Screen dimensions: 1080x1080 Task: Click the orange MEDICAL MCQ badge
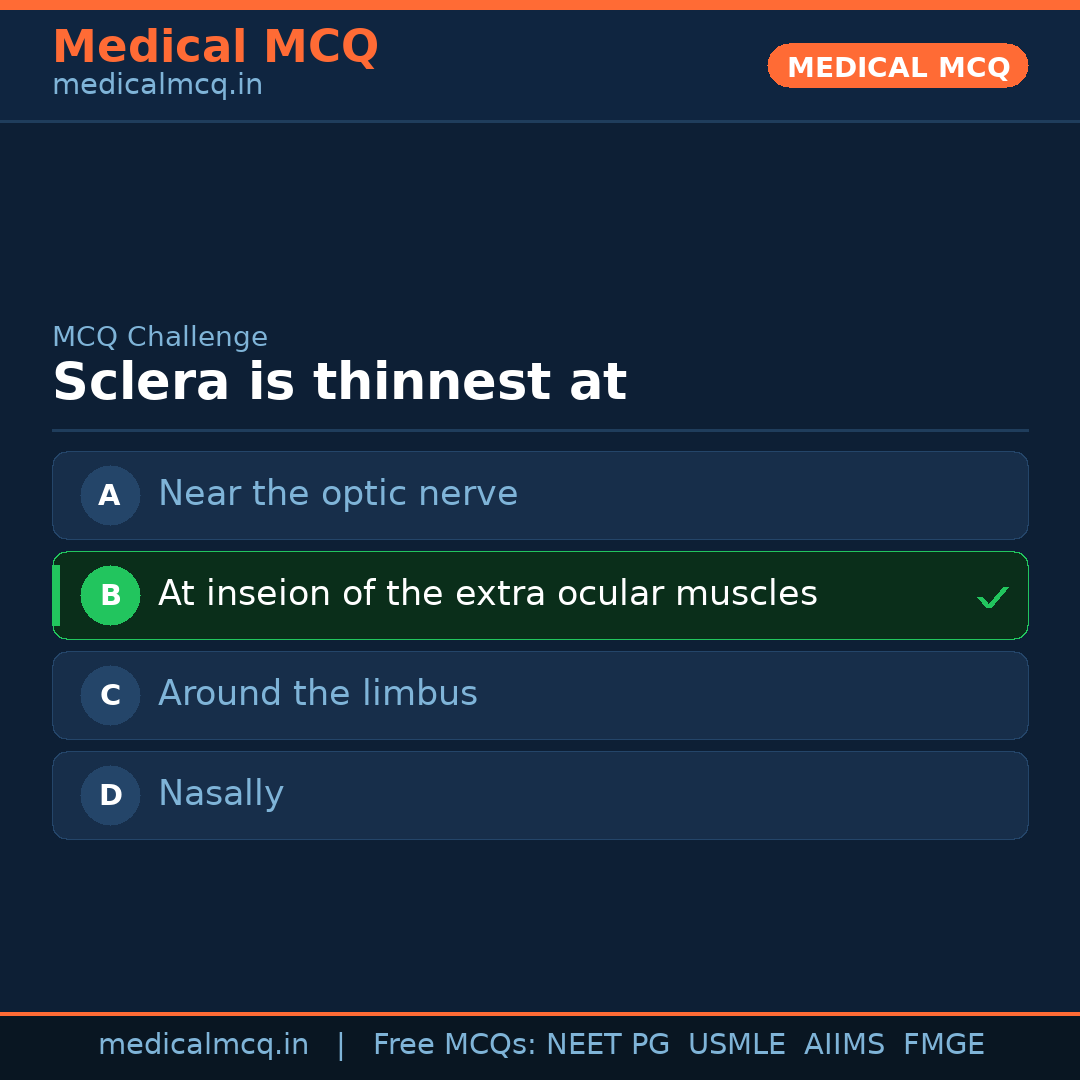[x=898, y=66]
